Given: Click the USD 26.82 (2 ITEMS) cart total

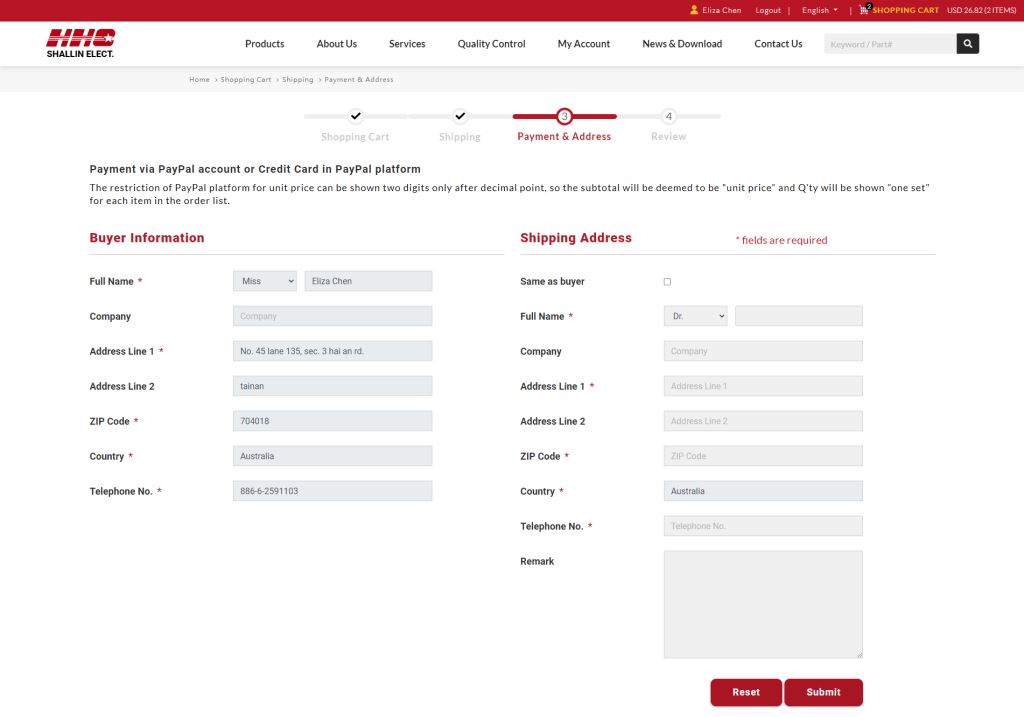Looking at the screenshot, I should (x=982, y=10).
